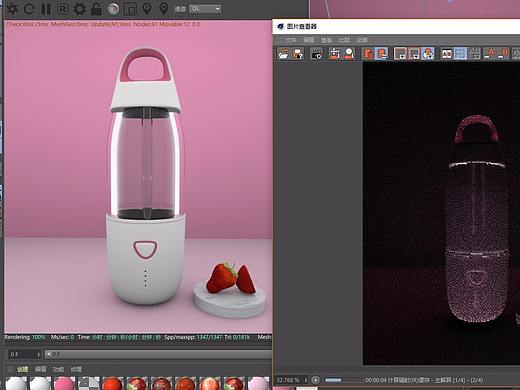Viewport: 520px width, 390px height.
Task: Click the round plus button beside zoom field
Action: 315,380
